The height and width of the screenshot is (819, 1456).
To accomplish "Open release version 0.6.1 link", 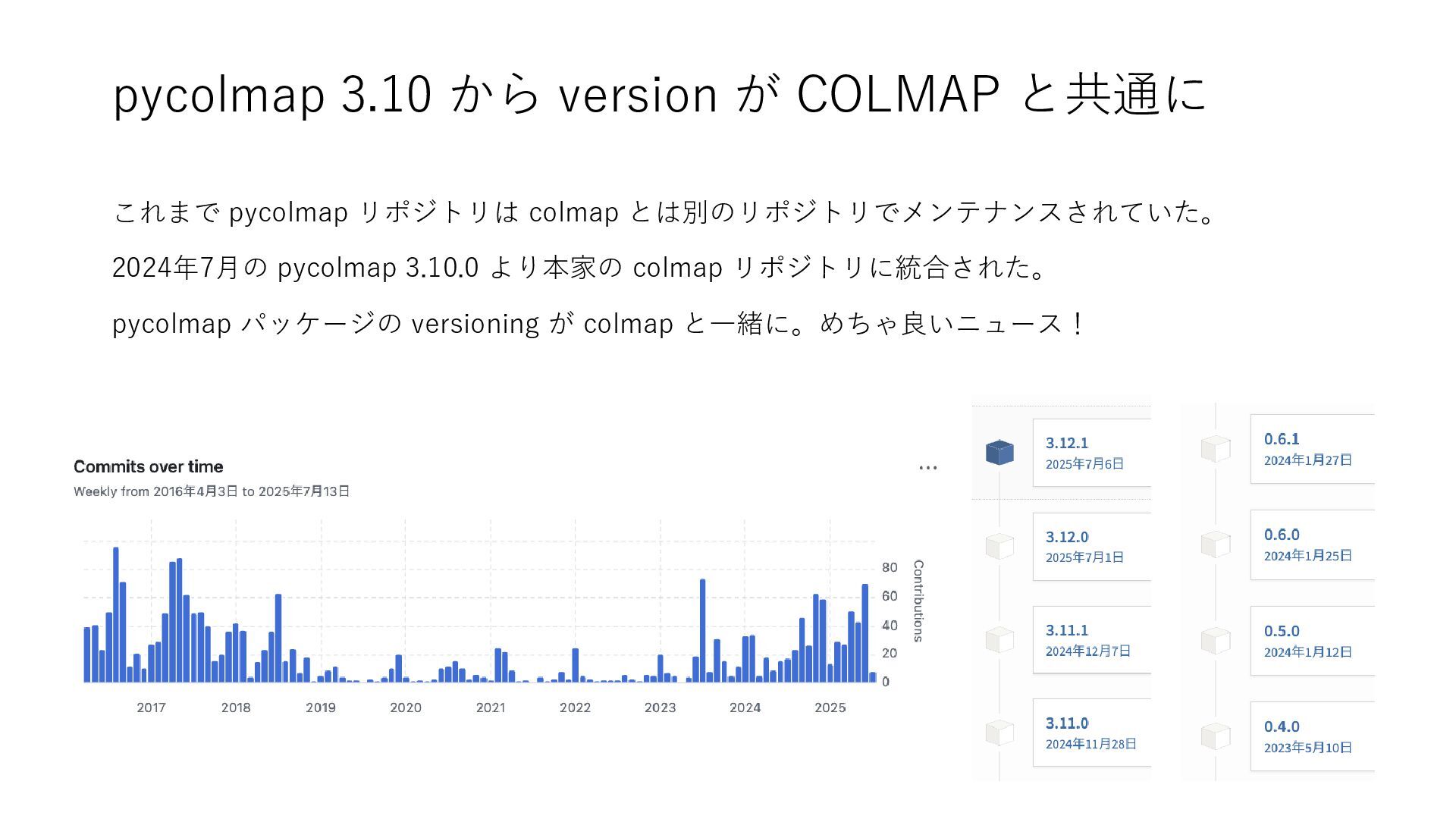I will coord(1282,439).
